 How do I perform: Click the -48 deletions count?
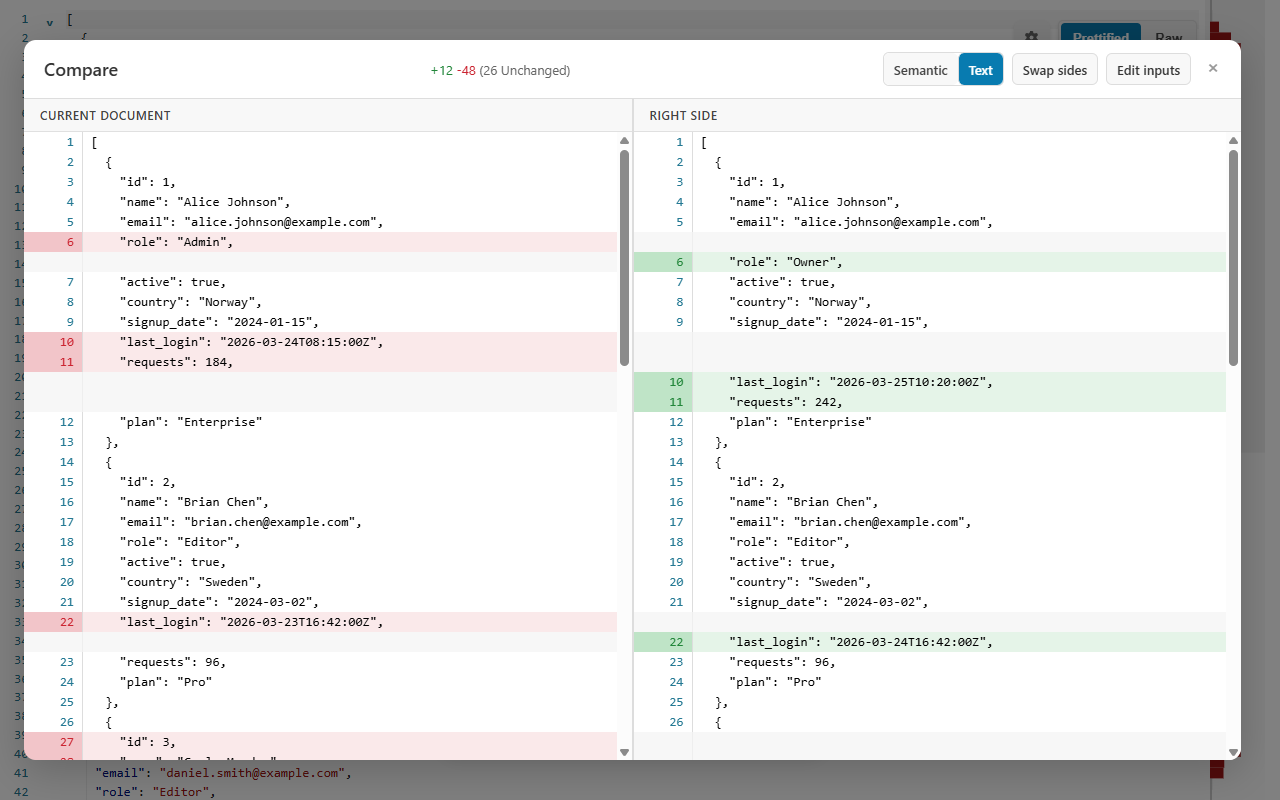coord(466,71)
